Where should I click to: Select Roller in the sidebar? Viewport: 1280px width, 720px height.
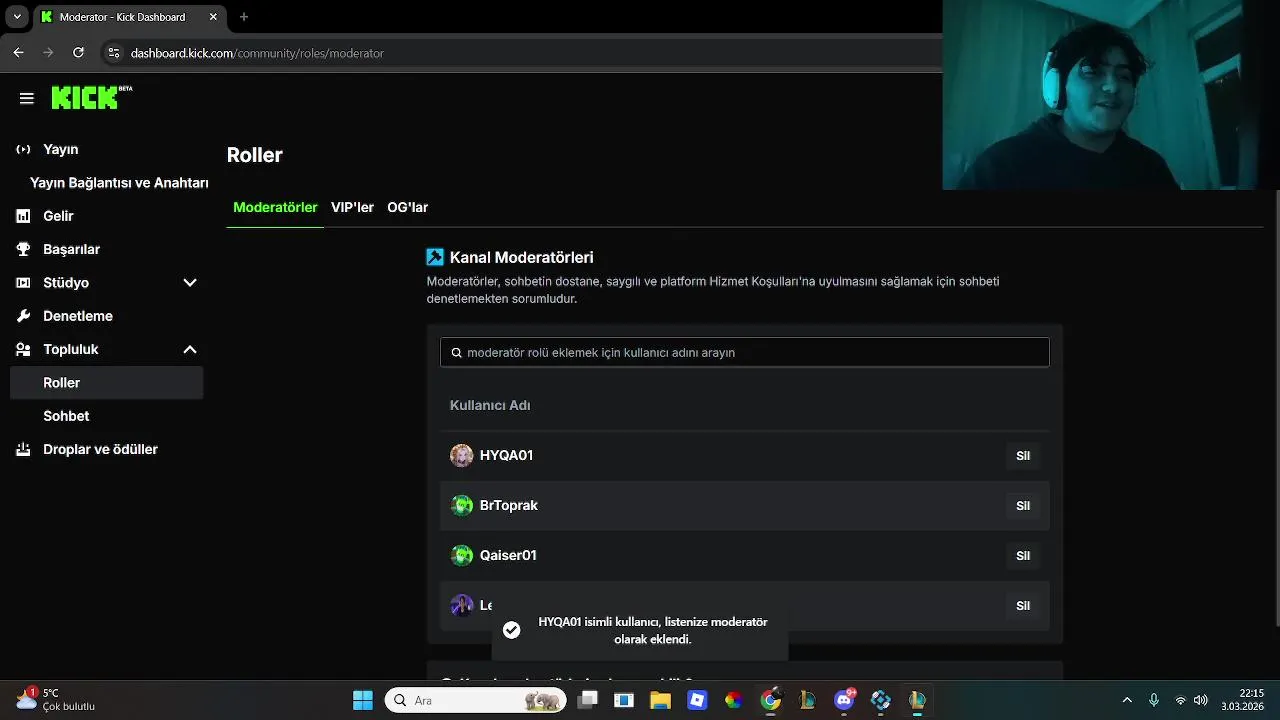tap(106, 383)
